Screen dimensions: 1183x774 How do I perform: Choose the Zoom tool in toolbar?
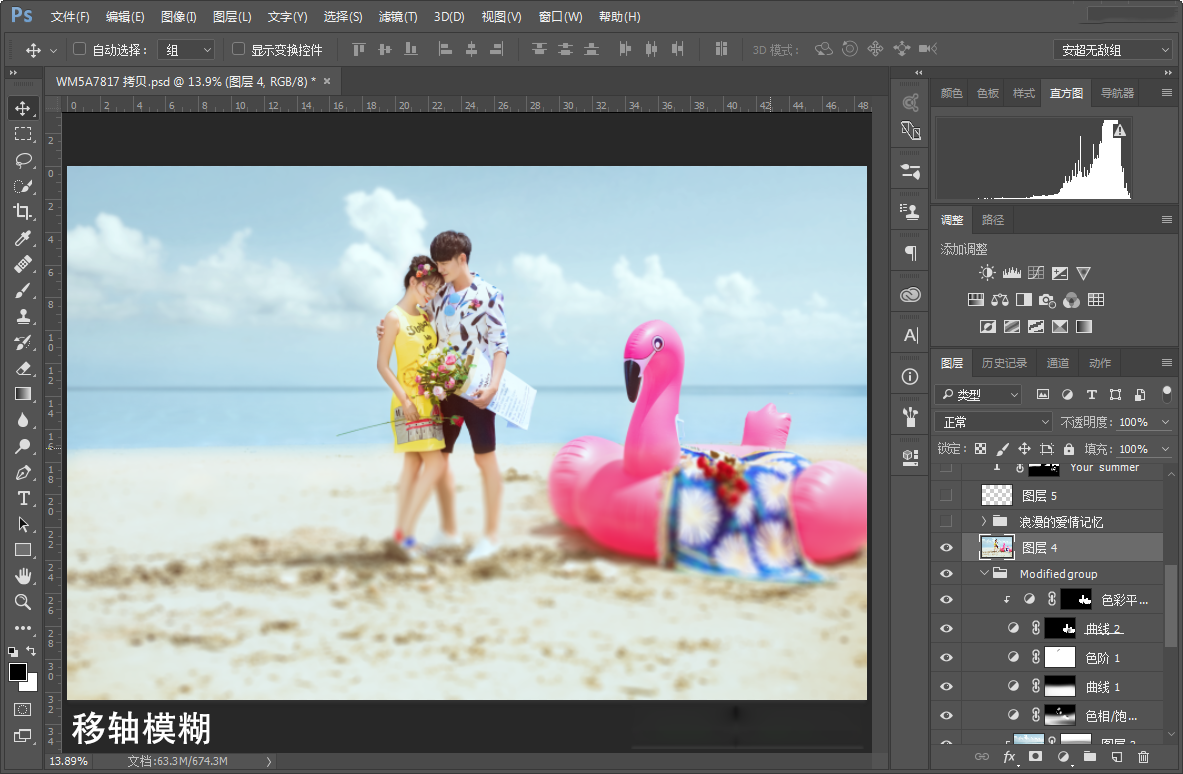tap(23, 602)
